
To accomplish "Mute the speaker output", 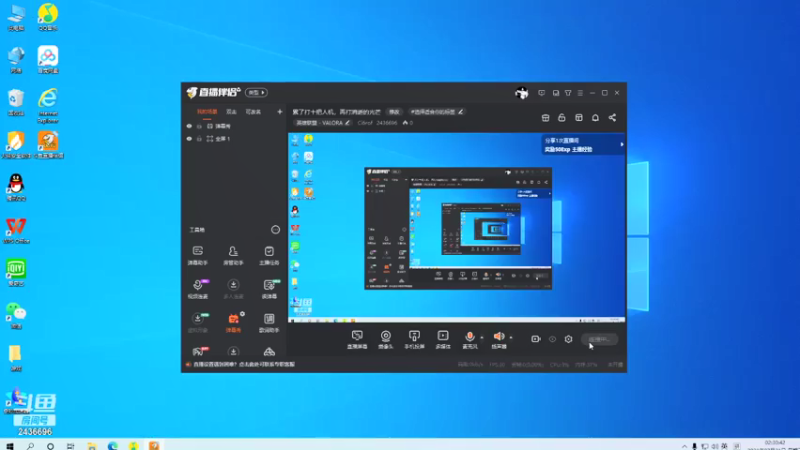I will tap(498, 336).
